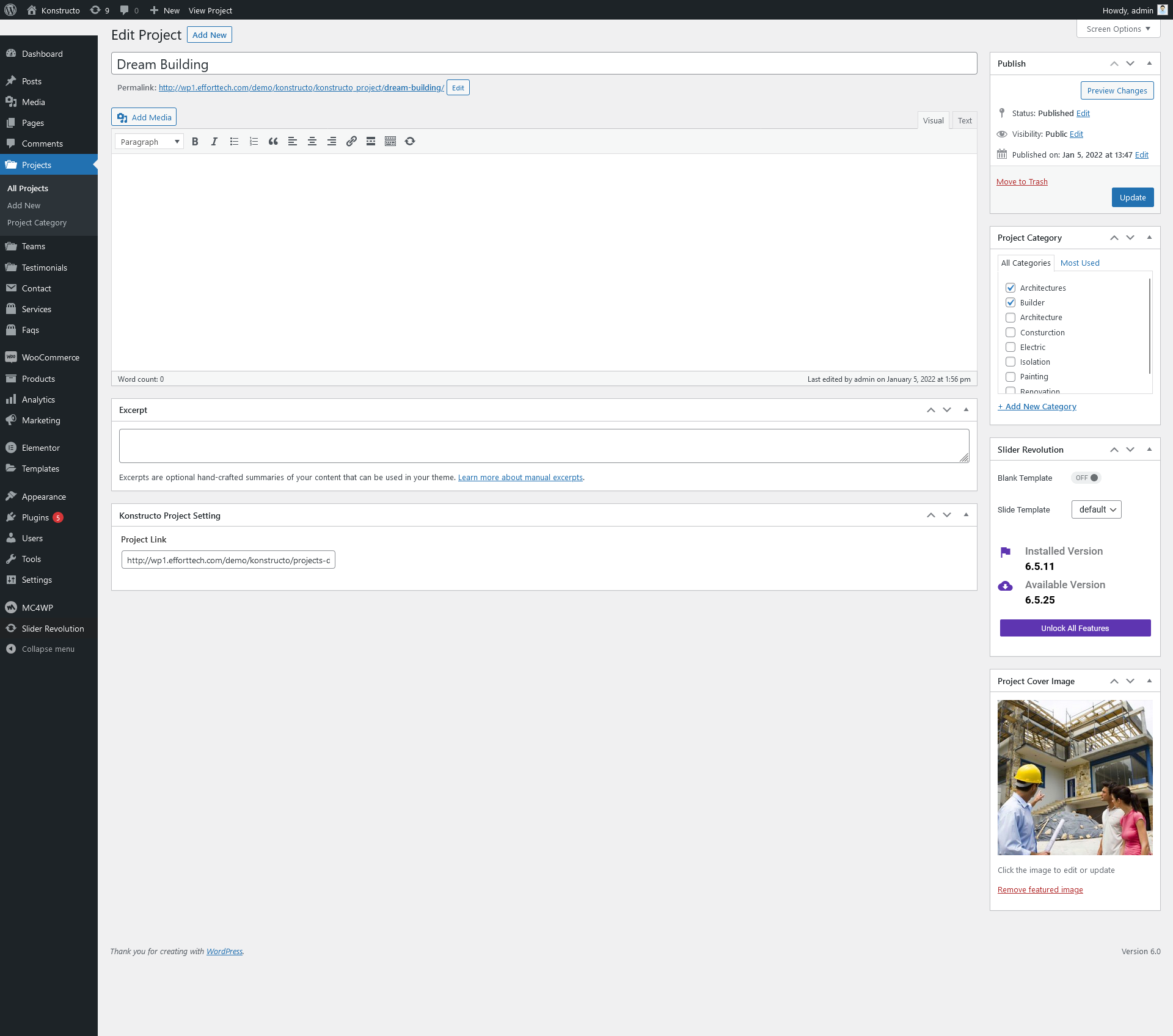
Task: Click the project cover image thumbnail
Action: (1075, 777)
